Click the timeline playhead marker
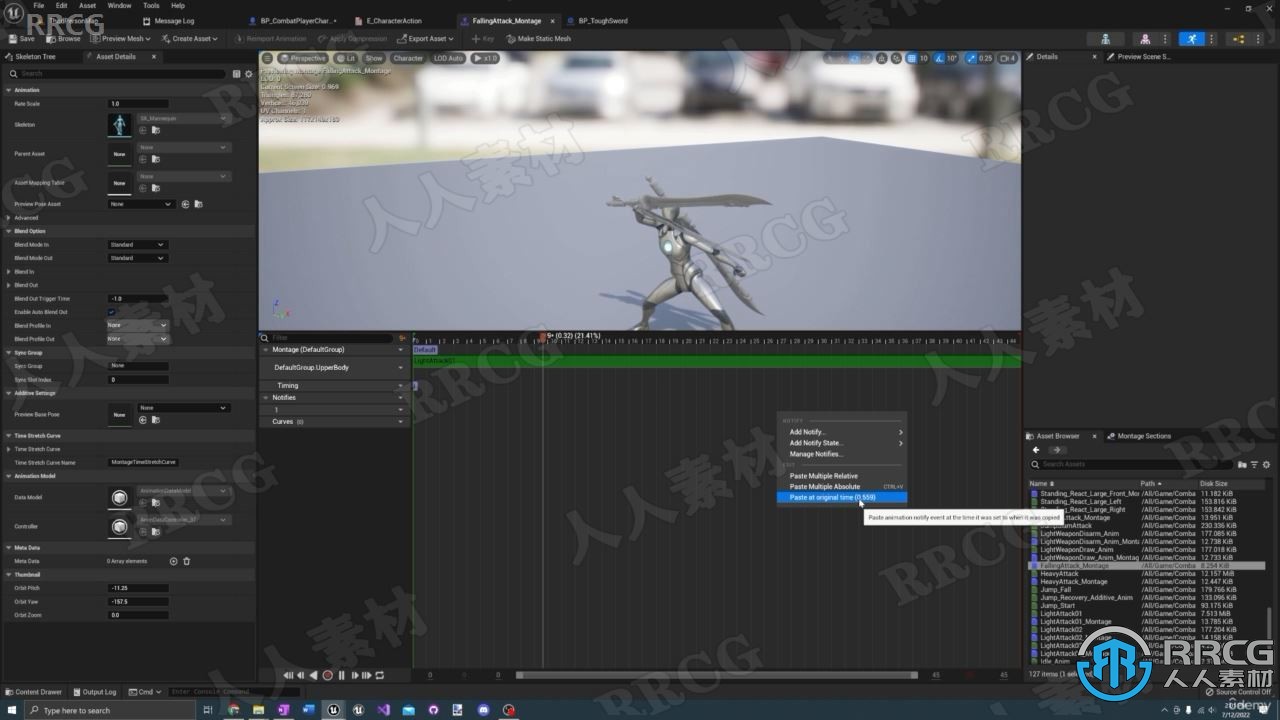1280x720 pixels. coord(544,337)
